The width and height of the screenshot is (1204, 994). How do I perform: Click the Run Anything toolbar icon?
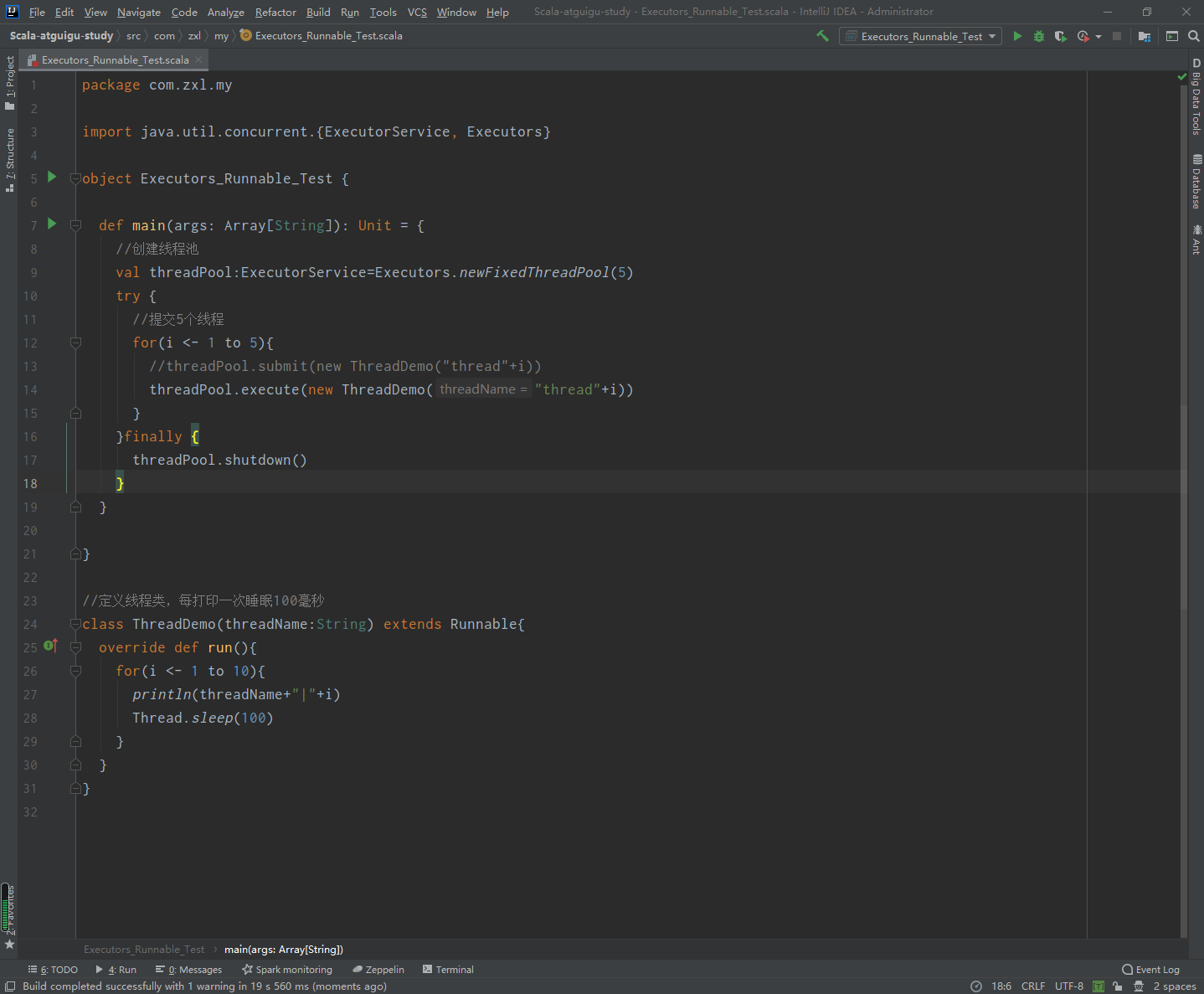pyautogui.click(x=1172, y=36)
